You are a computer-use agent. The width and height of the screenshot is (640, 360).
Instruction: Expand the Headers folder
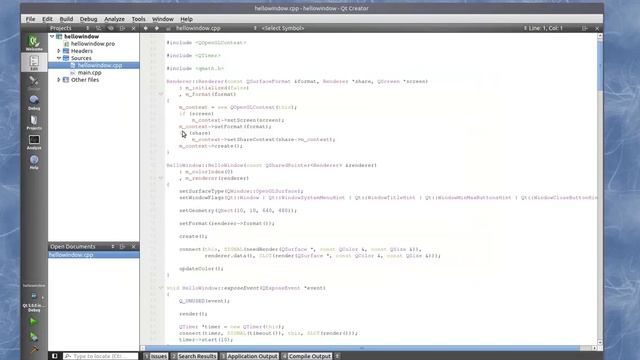click(59, 51)
